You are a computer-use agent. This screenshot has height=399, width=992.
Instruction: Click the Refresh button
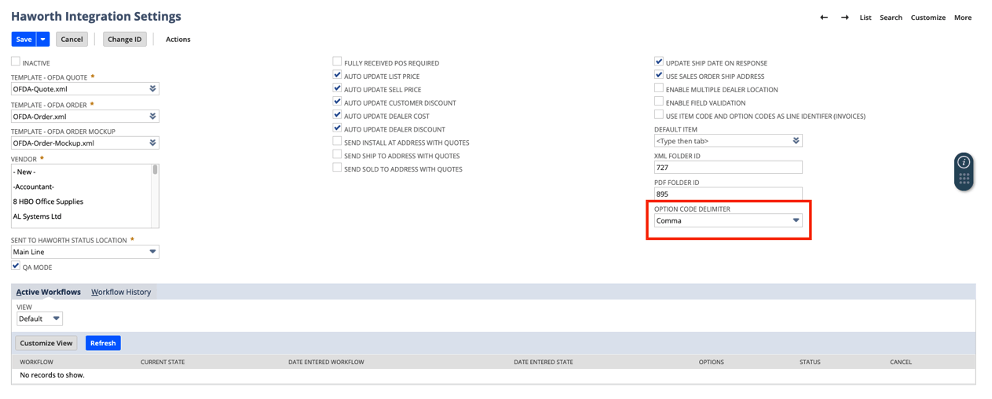coord(103,343)
